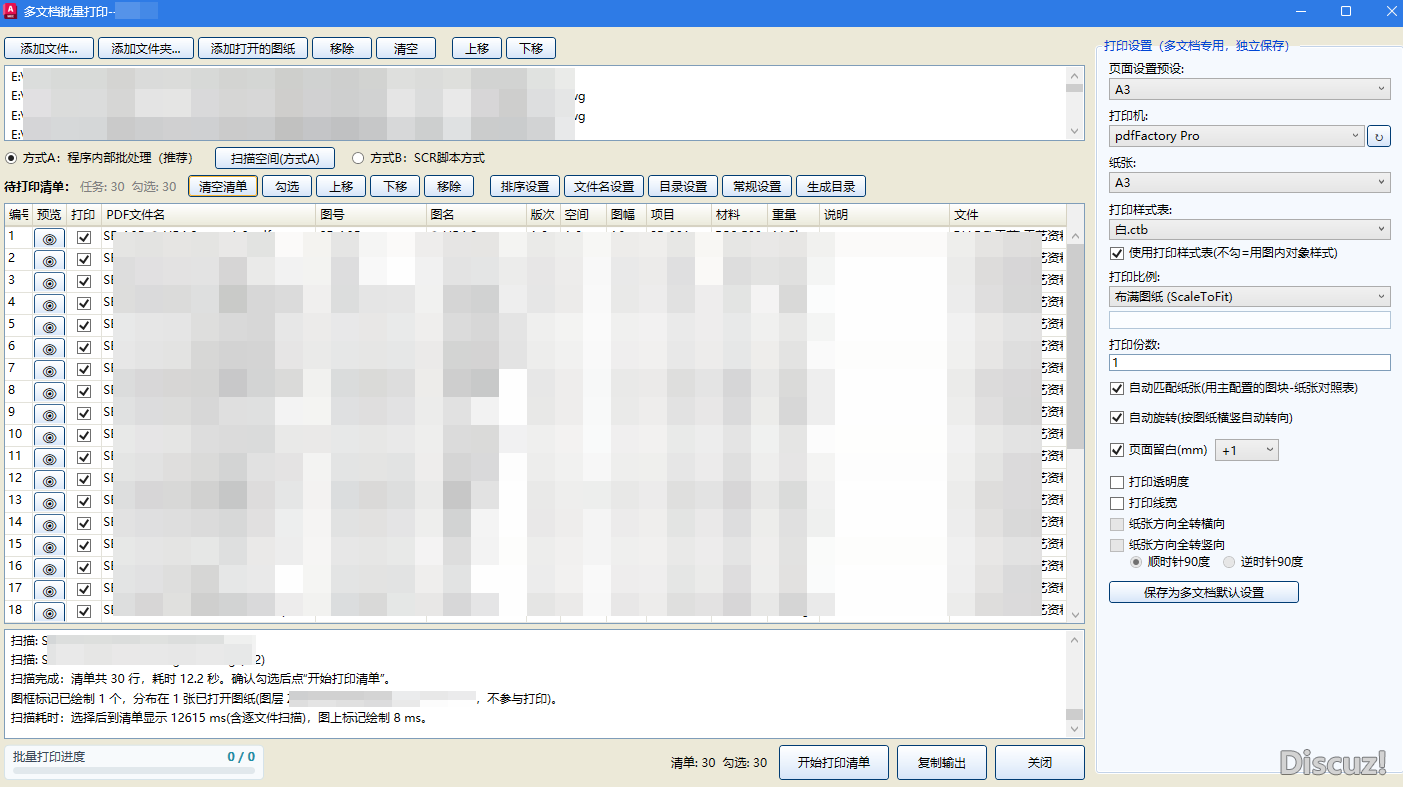Toggle 使用打印样式表 checkbox
The image size is (1403, 787).
coord(1117,253)
